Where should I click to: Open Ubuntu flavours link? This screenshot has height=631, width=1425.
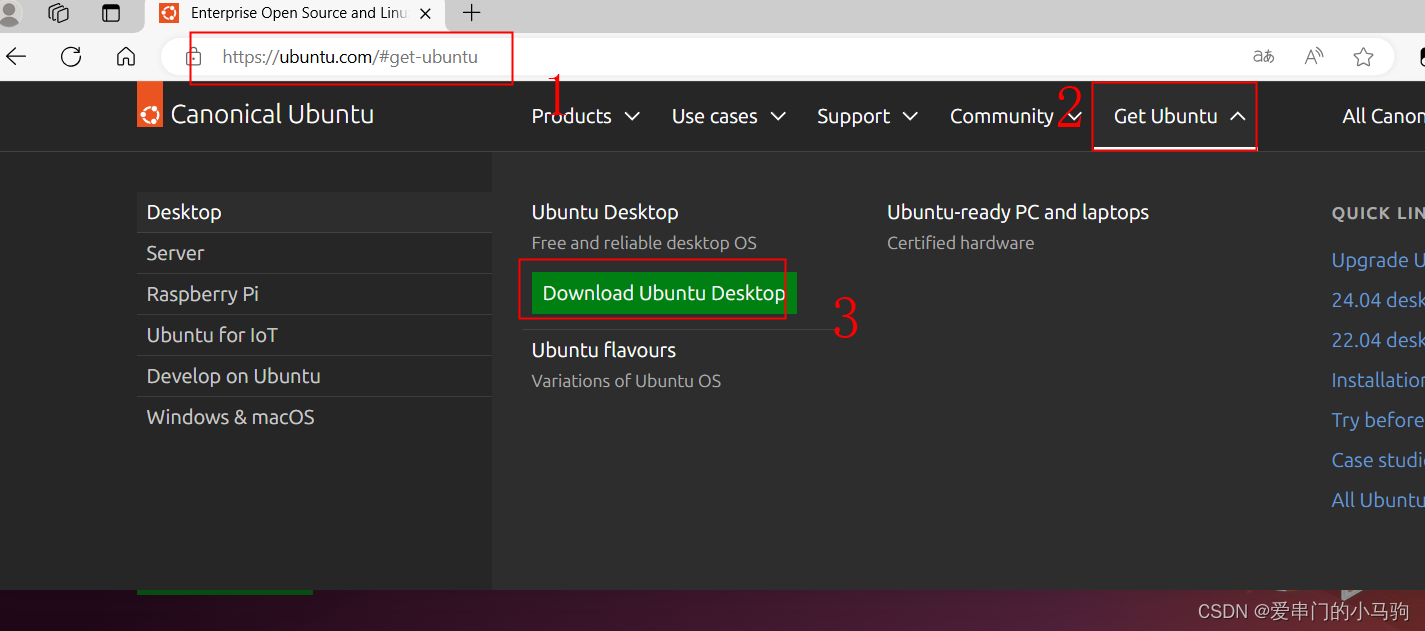tap(604, 350)
